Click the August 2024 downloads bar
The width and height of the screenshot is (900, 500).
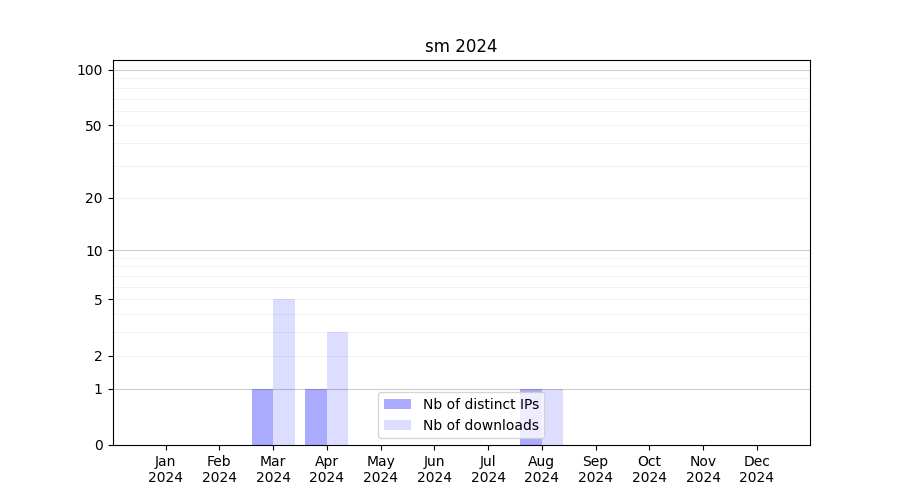553,416
